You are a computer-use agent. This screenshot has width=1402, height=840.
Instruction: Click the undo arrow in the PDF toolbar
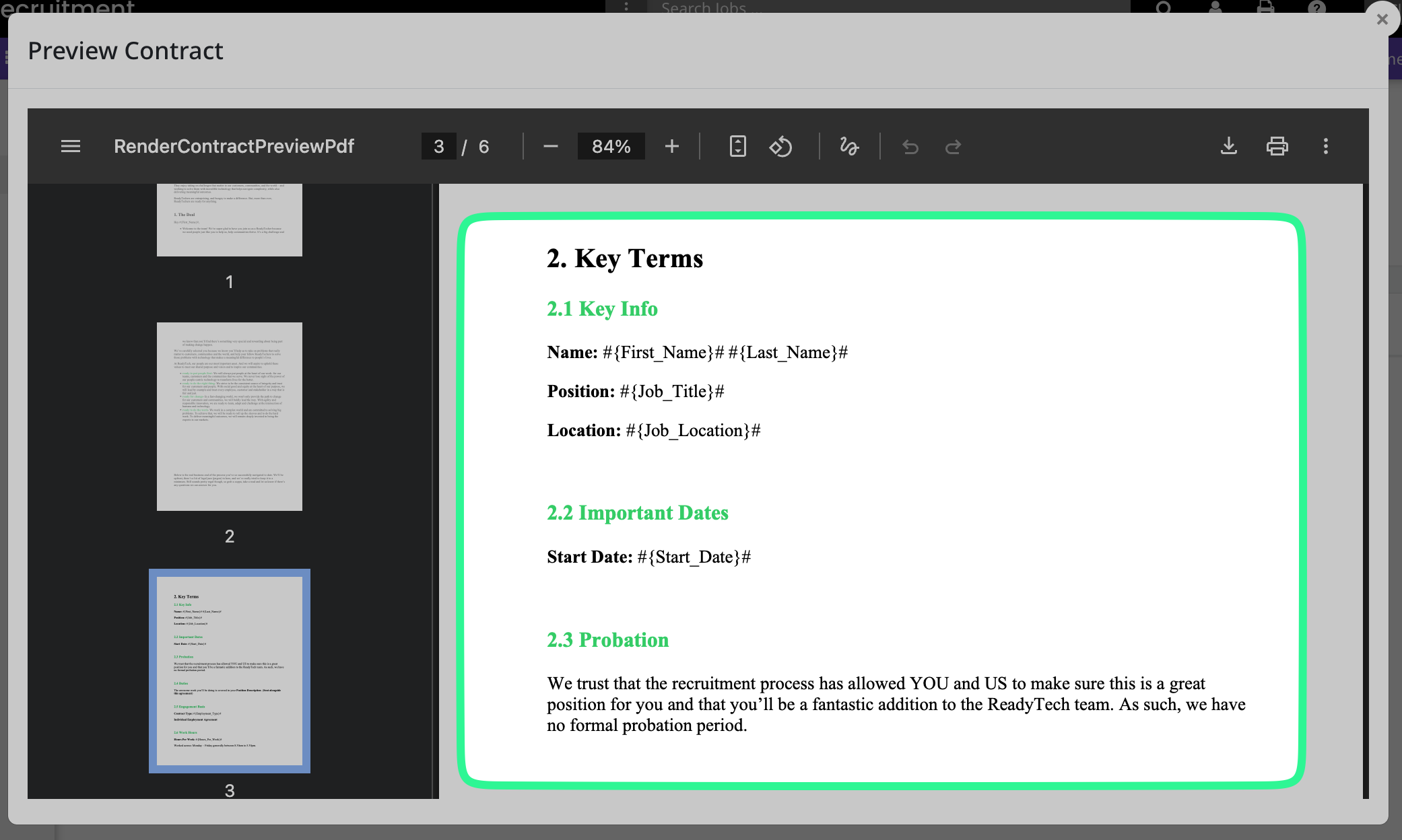coord(910,146)
